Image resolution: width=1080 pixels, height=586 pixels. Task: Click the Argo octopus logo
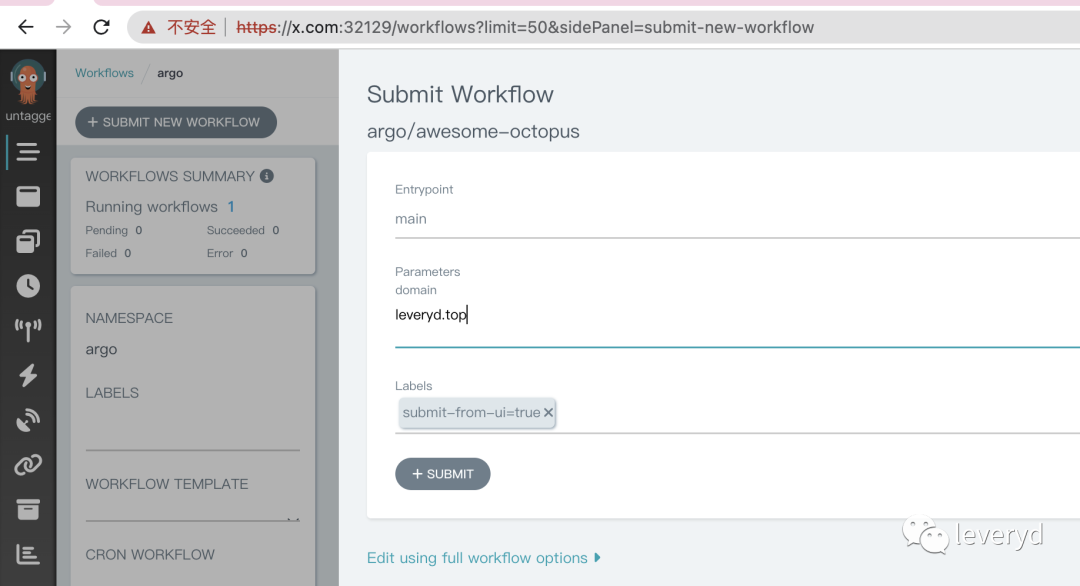pyautogui.click(x=28, y=81)
